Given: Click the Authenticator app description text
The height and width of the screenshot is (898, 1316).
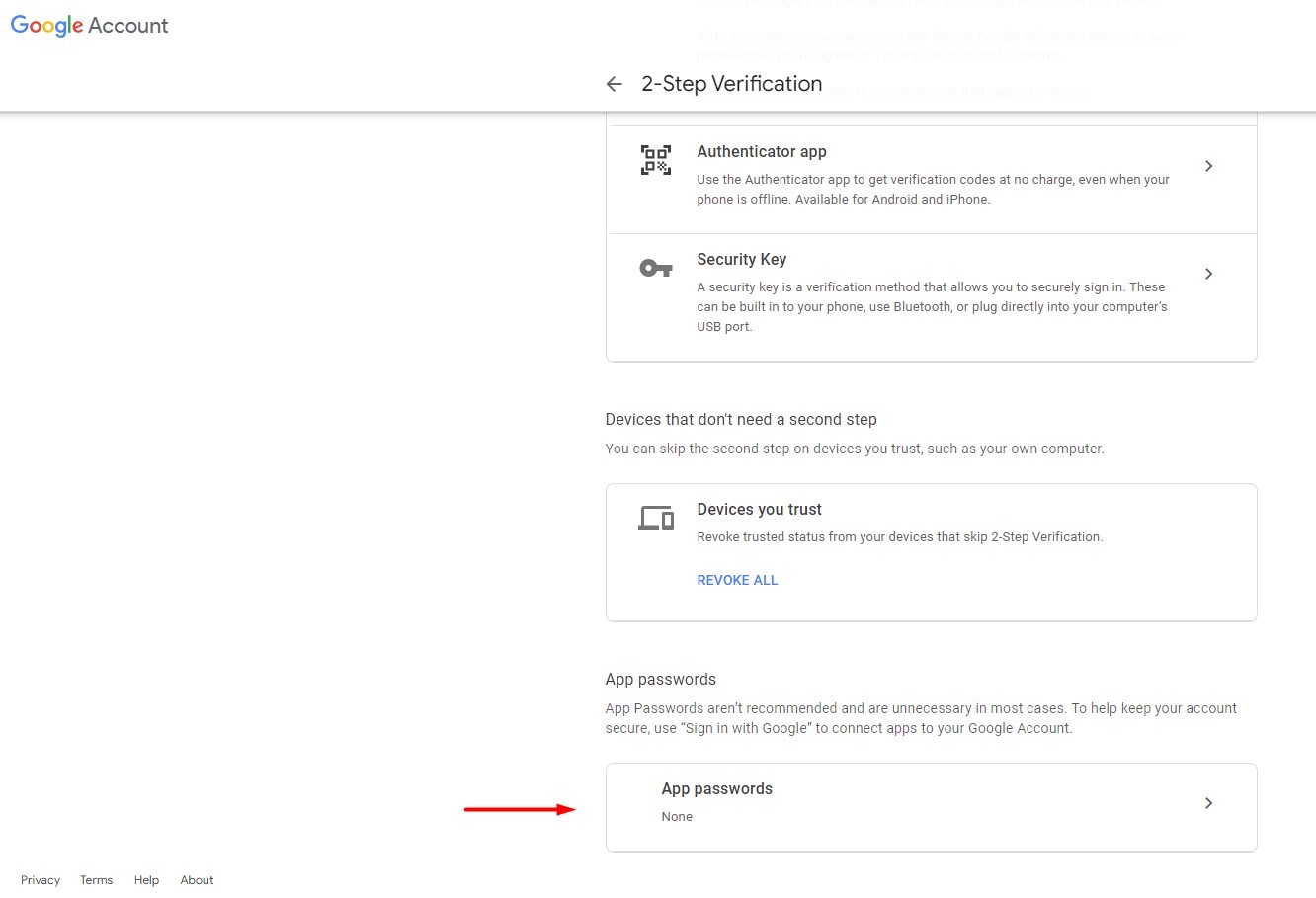Looking at the screenshot, I should (x=934, y=189).
